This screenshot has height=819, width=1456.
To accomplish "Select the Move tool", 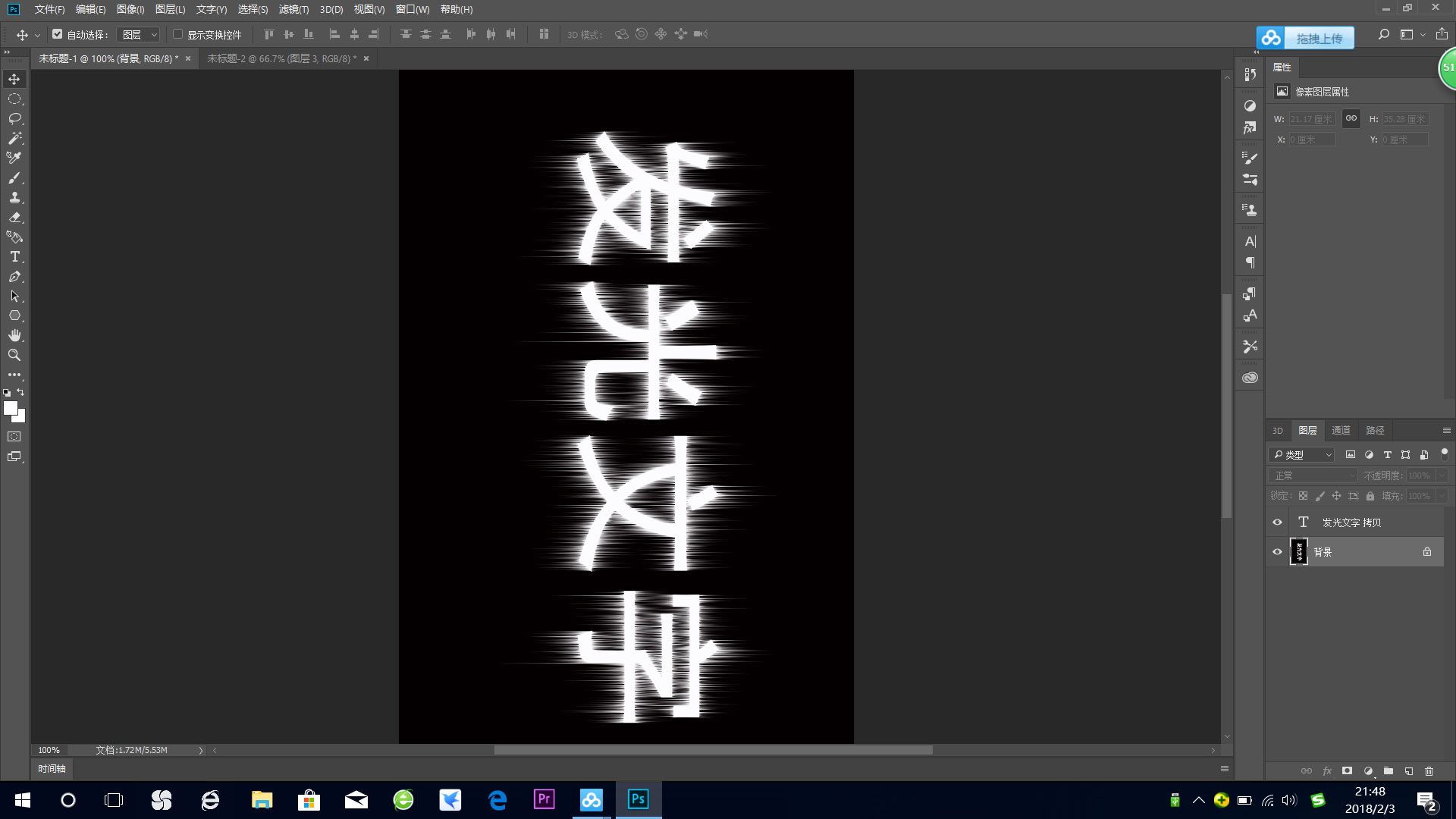I will pyautogui.click(x=14, y=78).
